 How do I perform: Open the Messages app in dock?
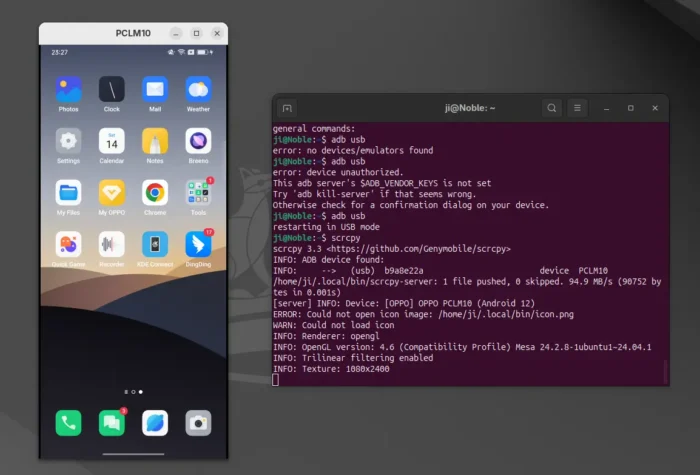tap(112, 423)
